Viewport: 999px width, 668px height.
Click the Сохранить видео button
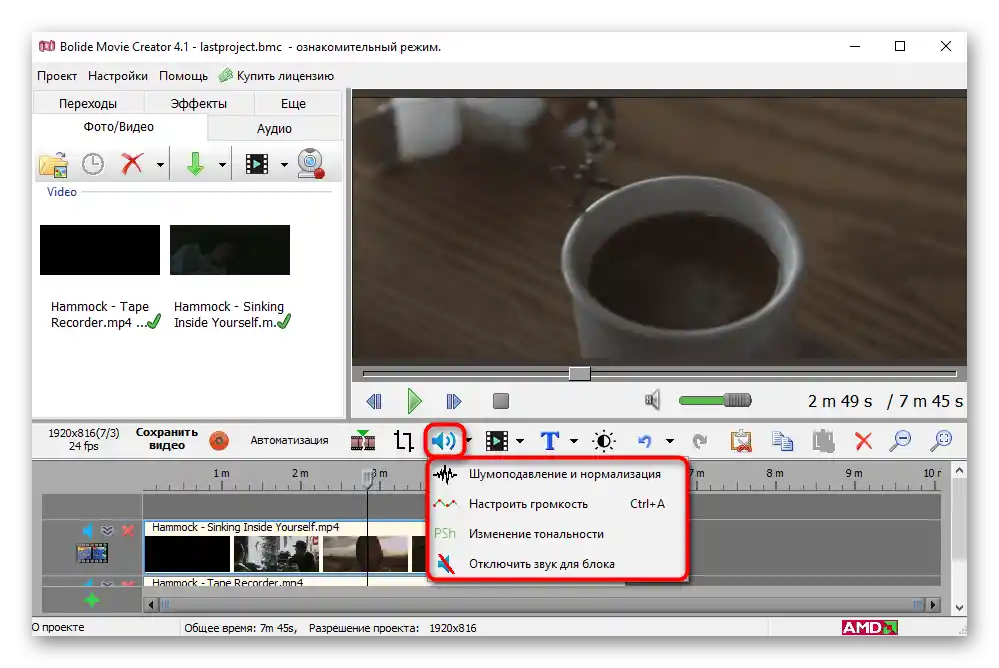167,439
